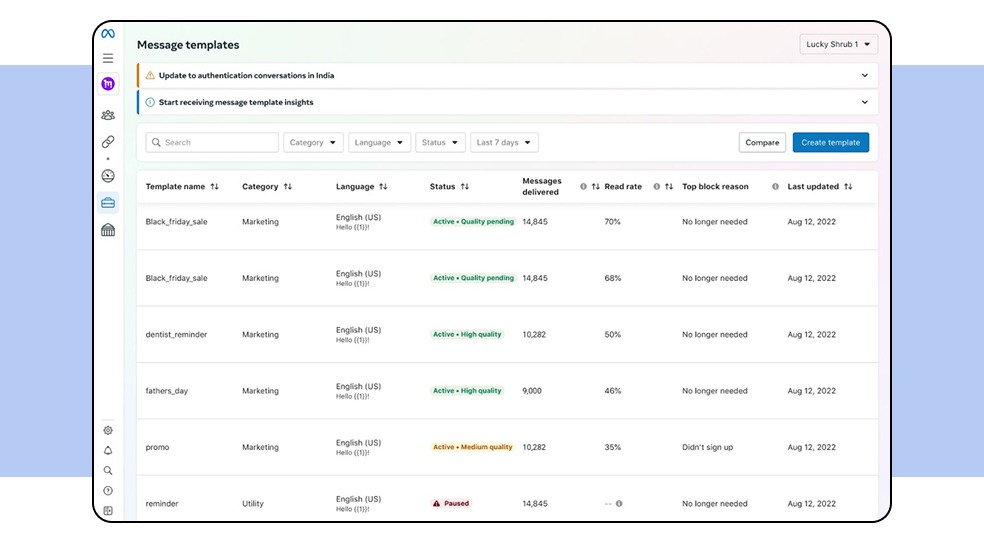Open the Lucky Shrub 1 account selector

click(838, 44)
